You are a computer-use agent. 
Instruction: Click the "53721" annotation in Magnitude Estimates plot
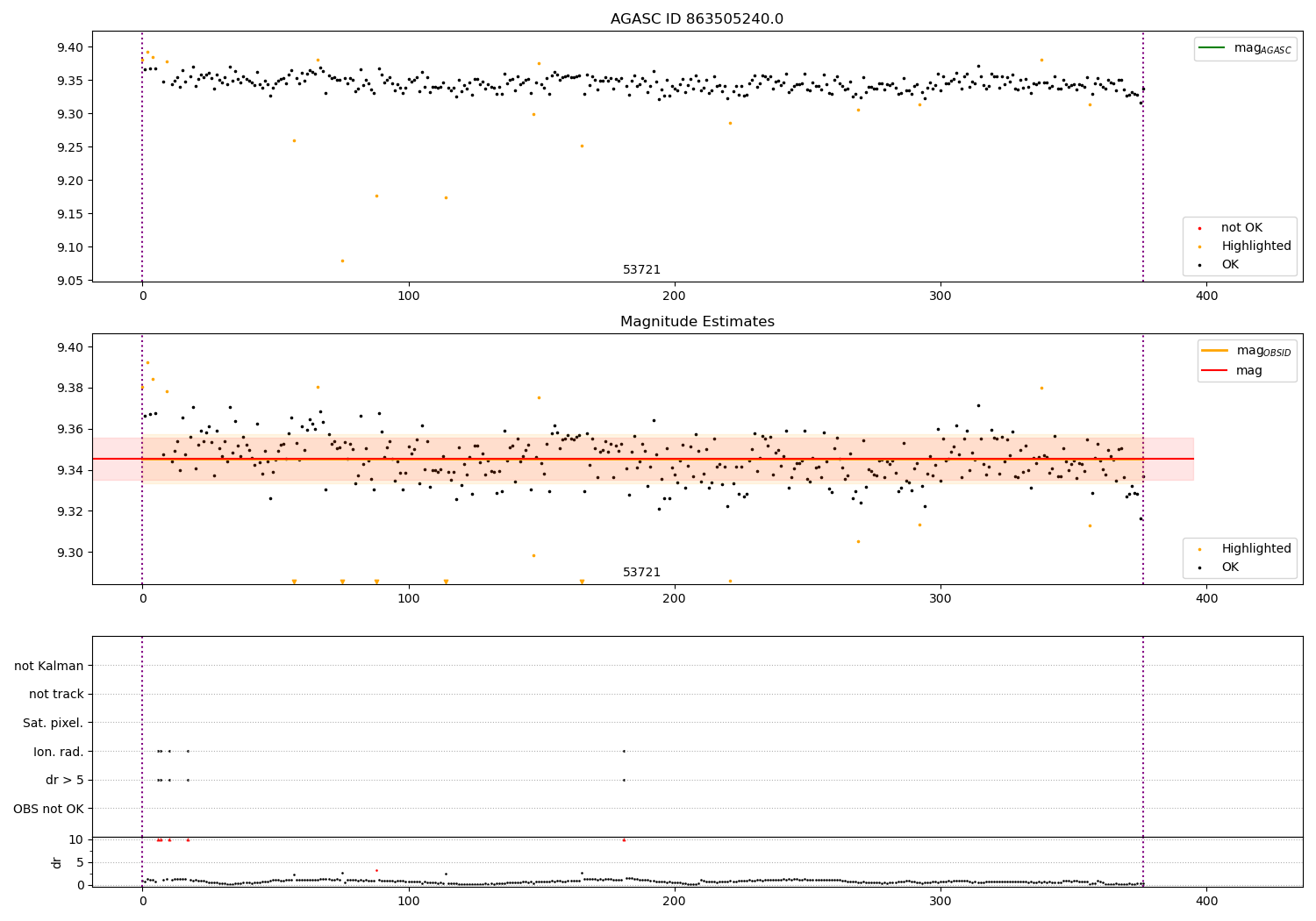pos(641,573)
